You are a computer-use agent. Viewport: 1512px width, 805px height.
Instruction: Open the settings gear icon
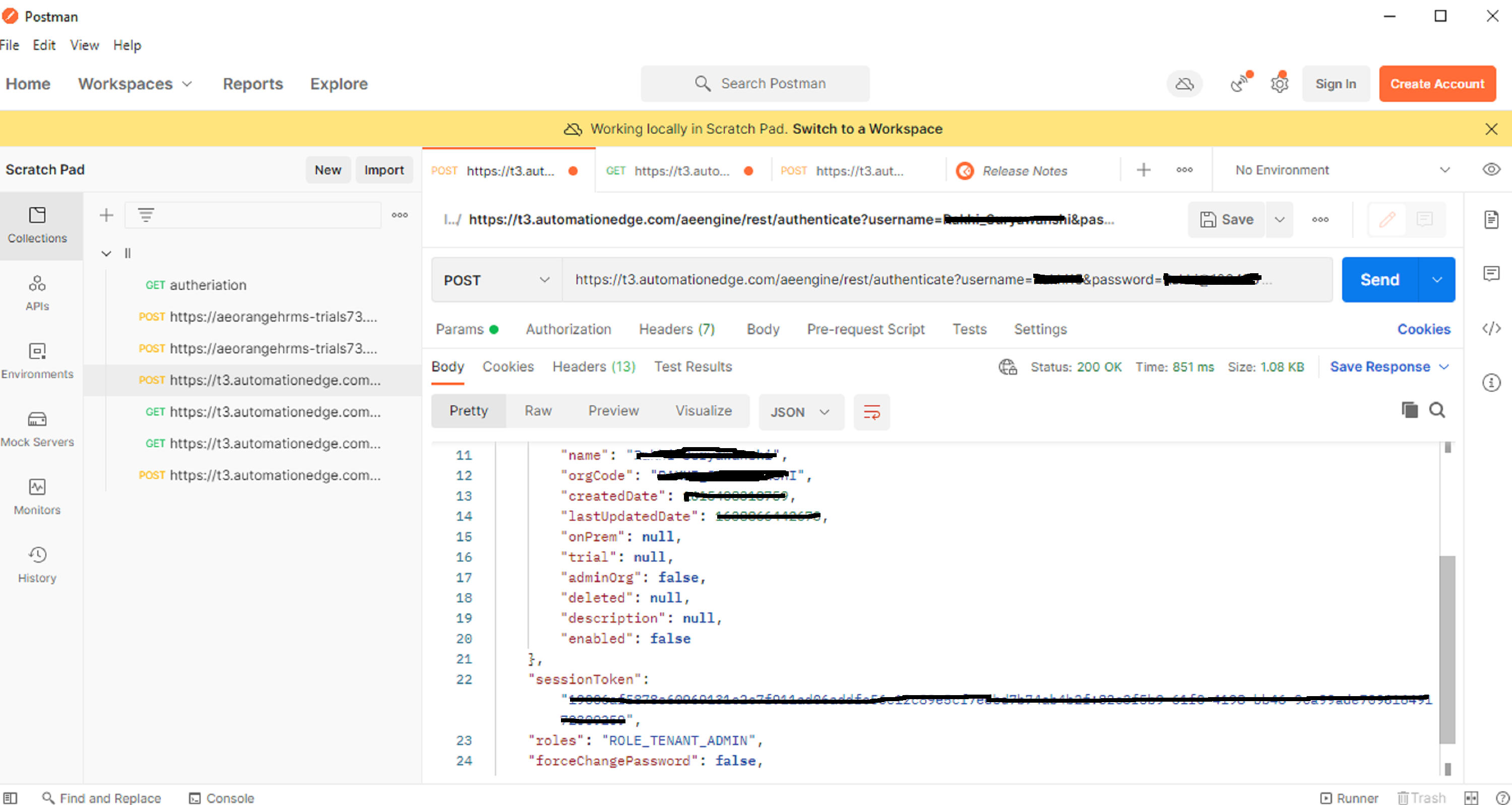tap(1279, 84)
